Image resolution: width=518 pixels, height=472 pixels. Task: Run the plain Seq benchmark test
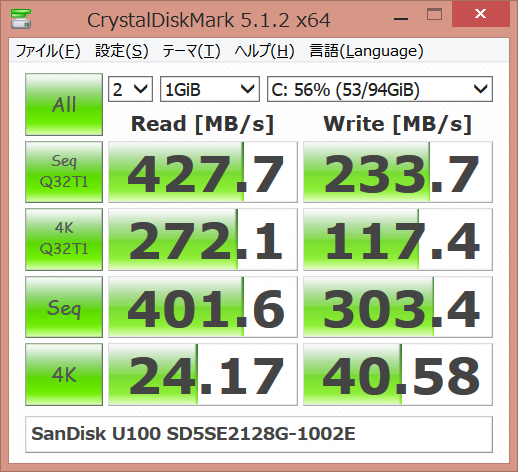(x=64, y=307)
